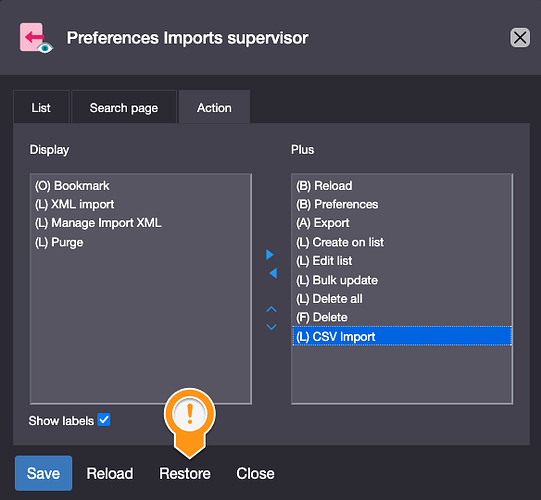
Task: Click the right arrow to move item to Plus
Action: [x=270, y=255]
